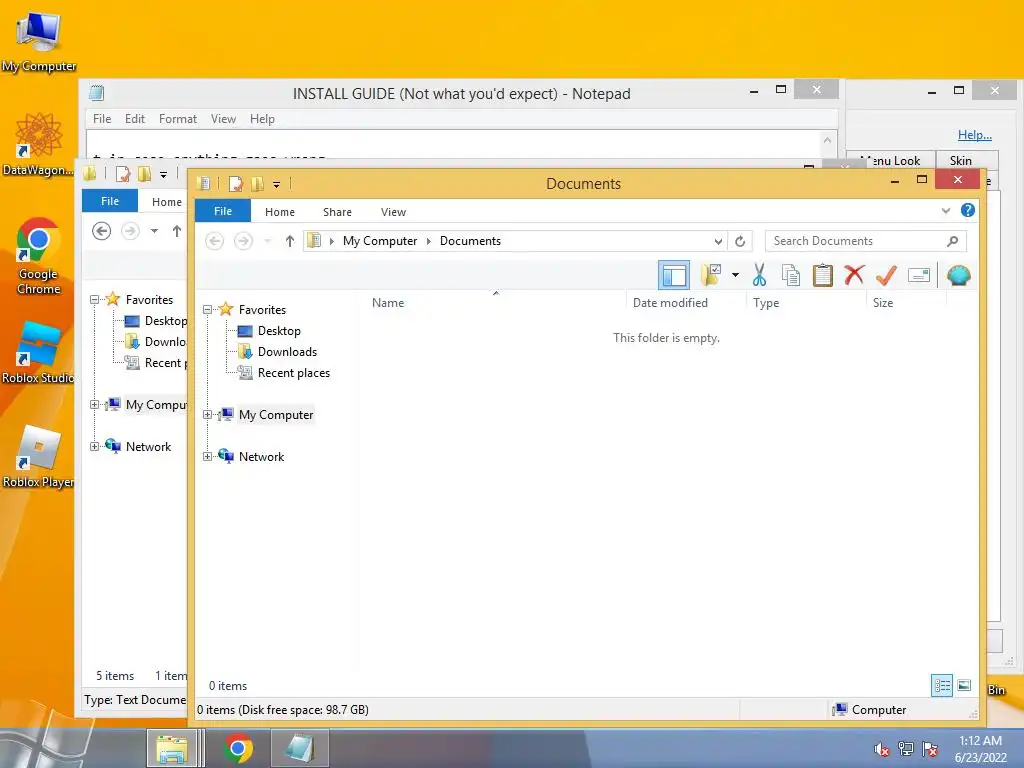Click New folder icon in Documents quick access toolbar
Screen dimensions: 1024x768
click(257, 184)
